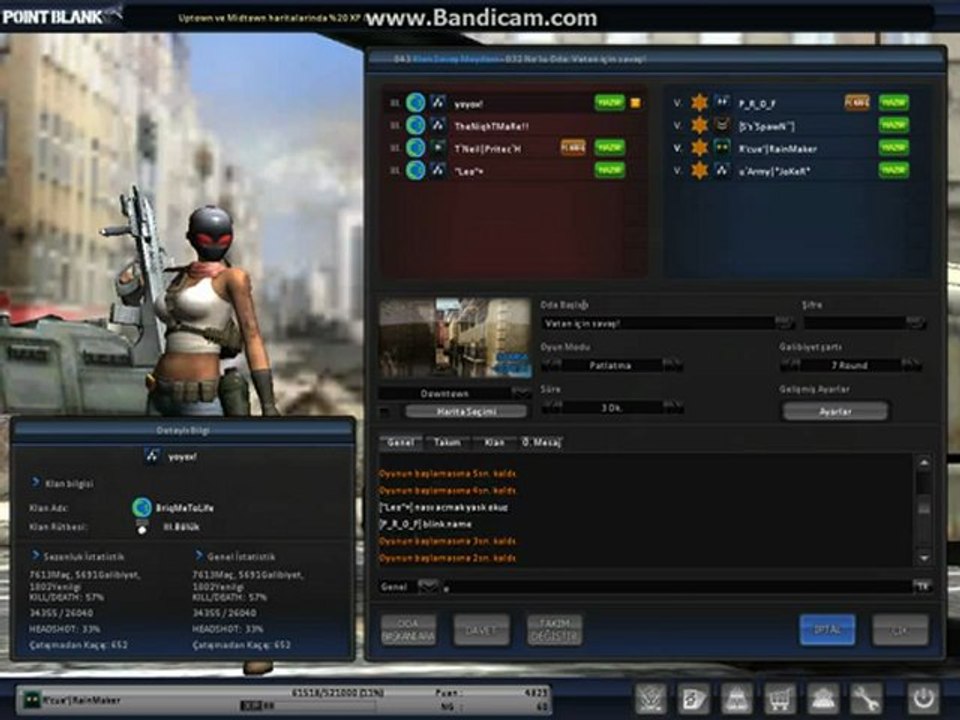Click next arrow on 7 Round selector
960x720 pixels.
910,365
